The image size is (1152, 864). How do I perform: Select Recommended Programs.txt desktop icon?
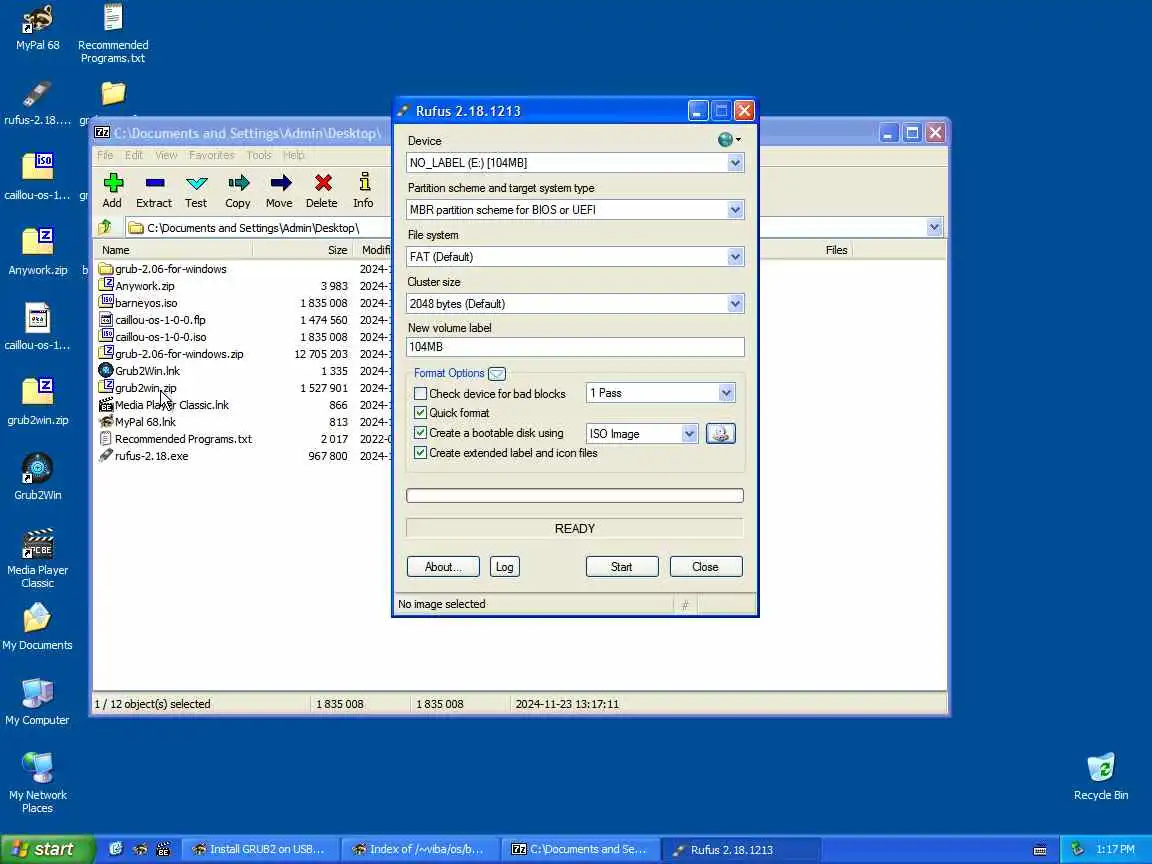113,32
